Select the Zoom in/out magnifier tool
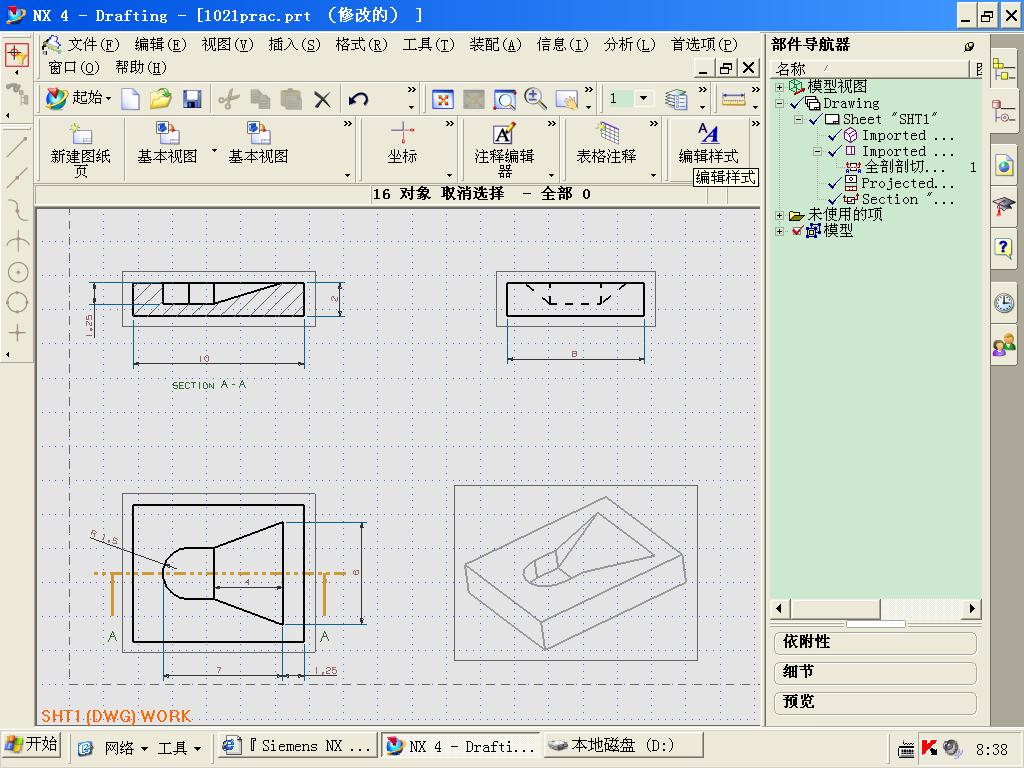Image resolution: width=1024 pixels, height=768 pixels. pyautogui.click(x=535, y=99)
